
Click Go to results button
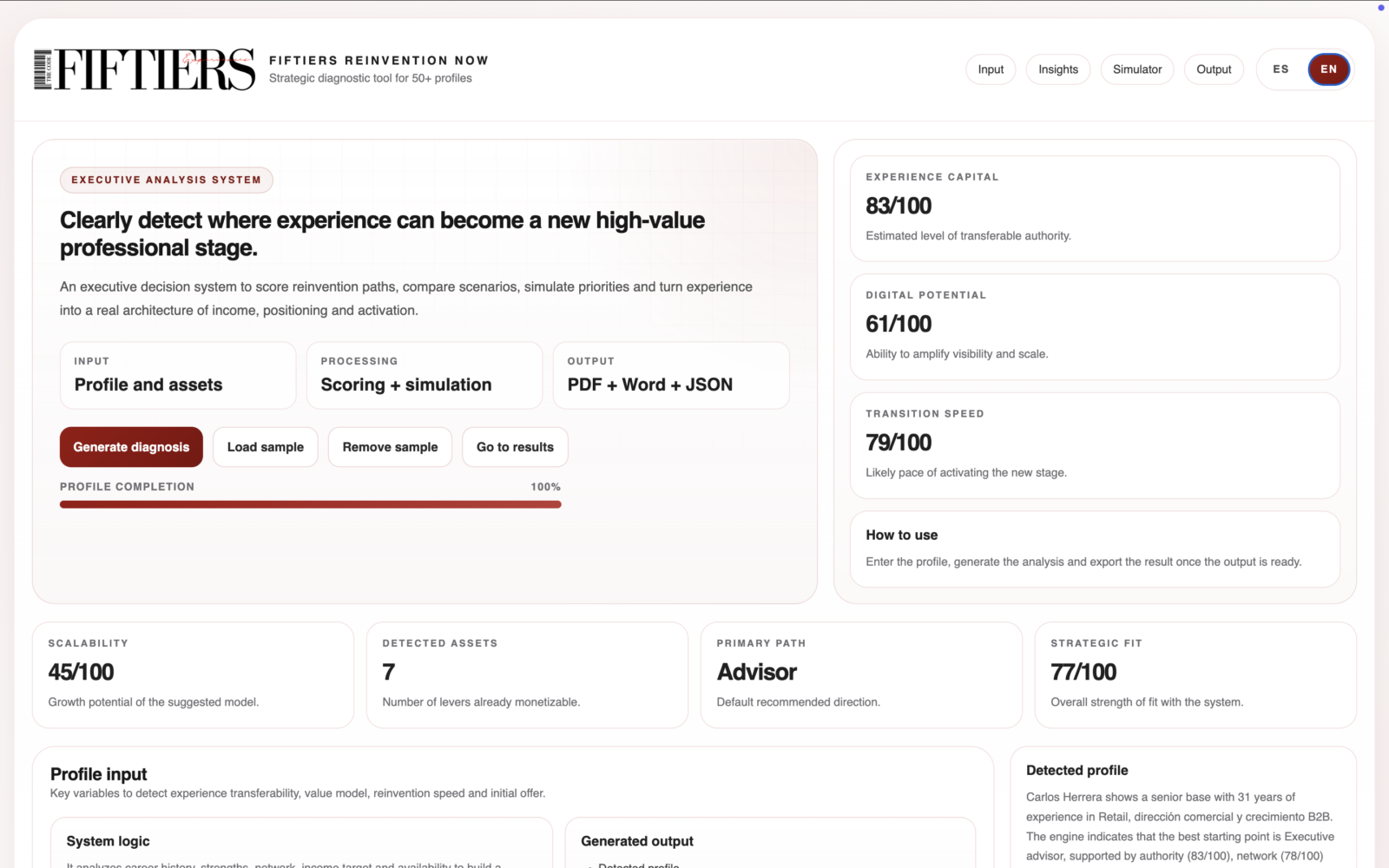click(x=515, y=447)
